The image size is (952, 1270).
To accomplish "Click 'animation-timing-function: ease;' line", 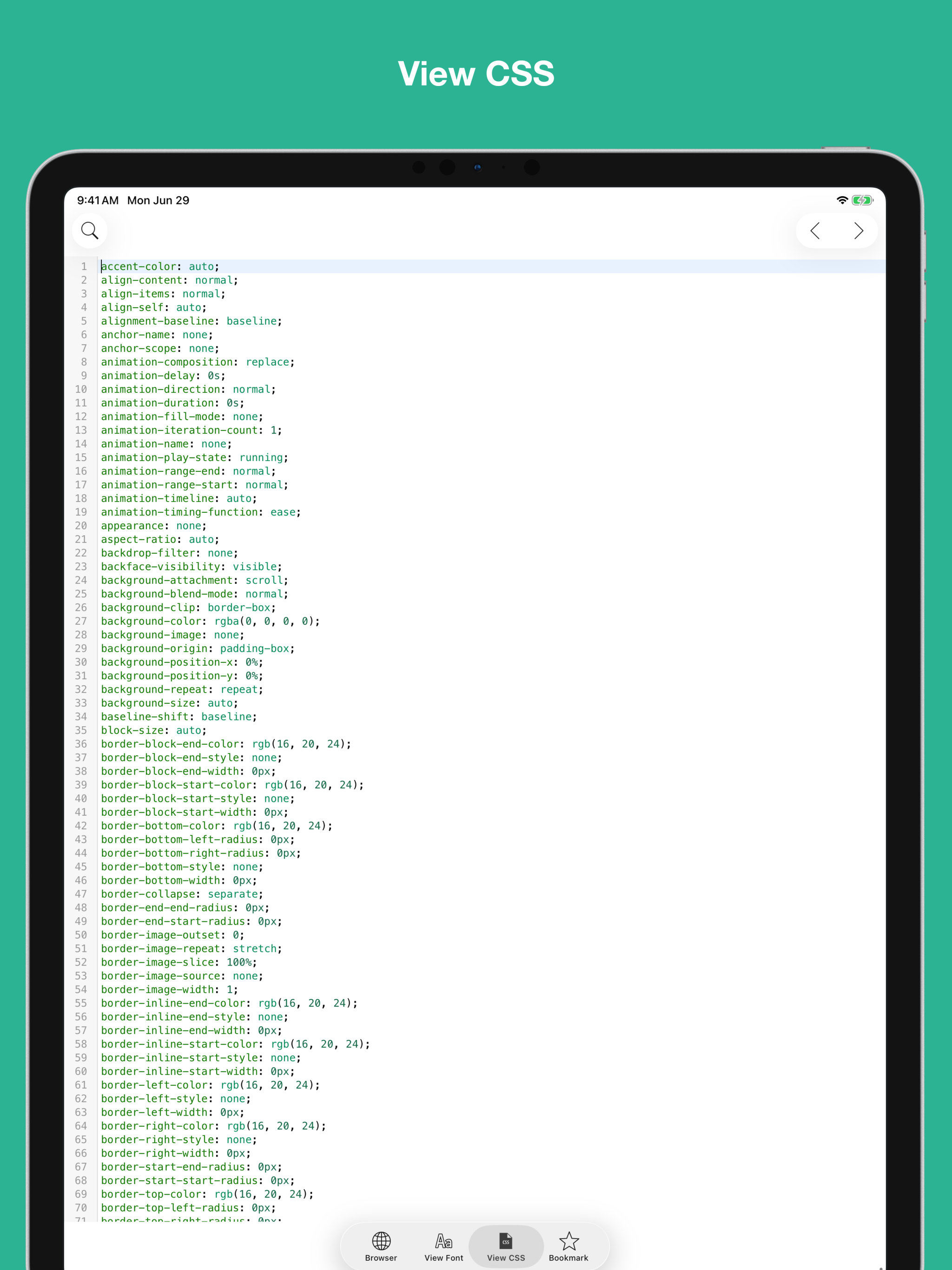I will click(201, 512).
